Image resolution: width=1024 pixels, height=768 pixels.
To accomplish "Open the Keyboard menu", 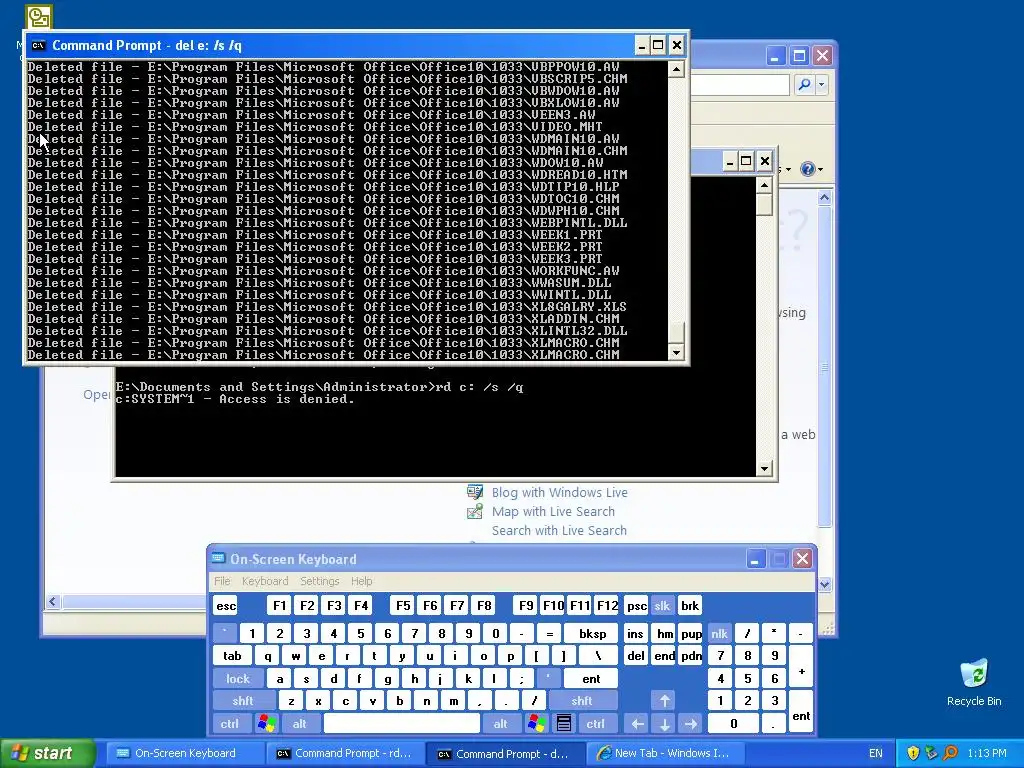I will (264, 581).
